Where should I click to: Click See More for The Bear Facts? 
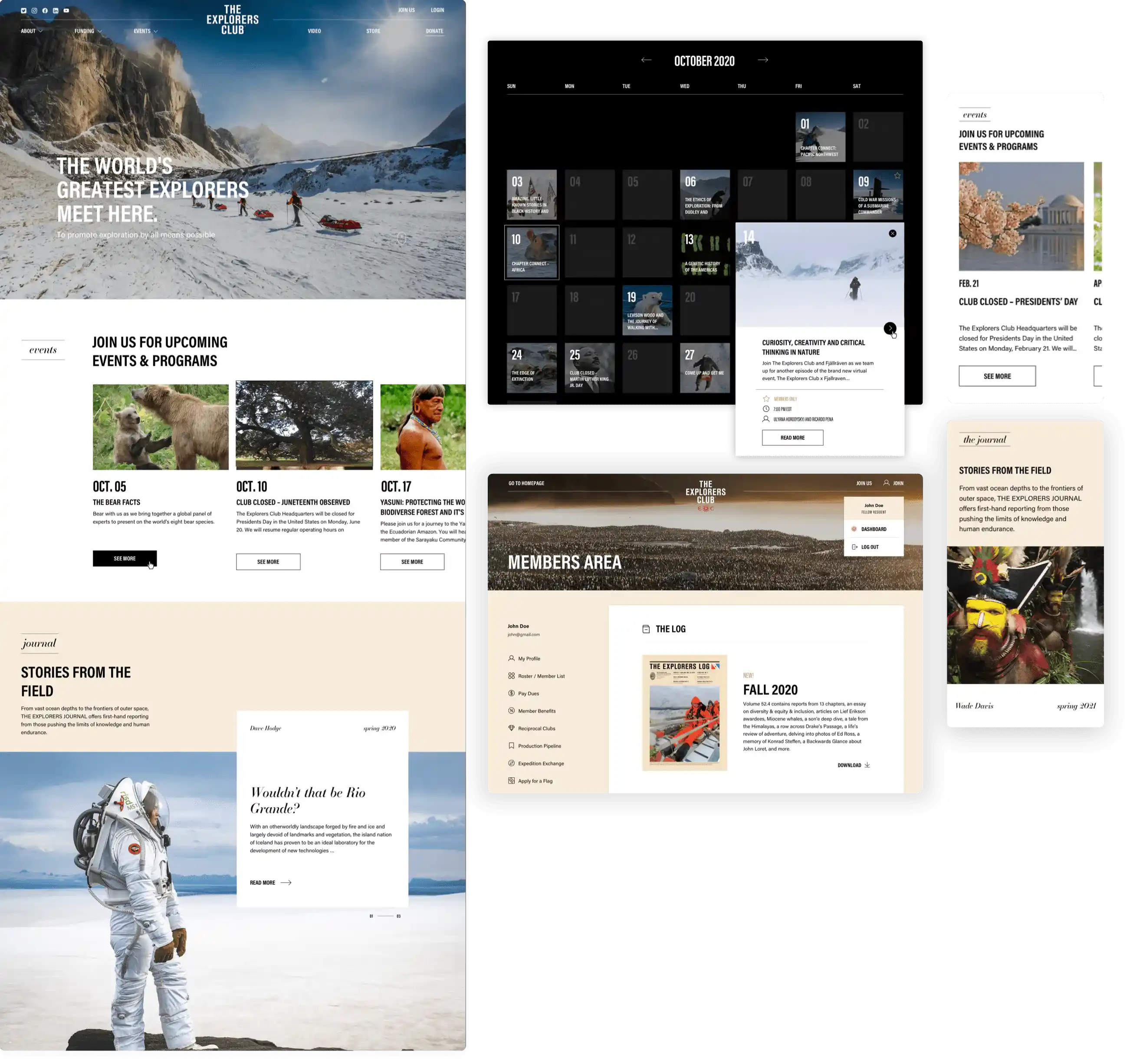125,559
